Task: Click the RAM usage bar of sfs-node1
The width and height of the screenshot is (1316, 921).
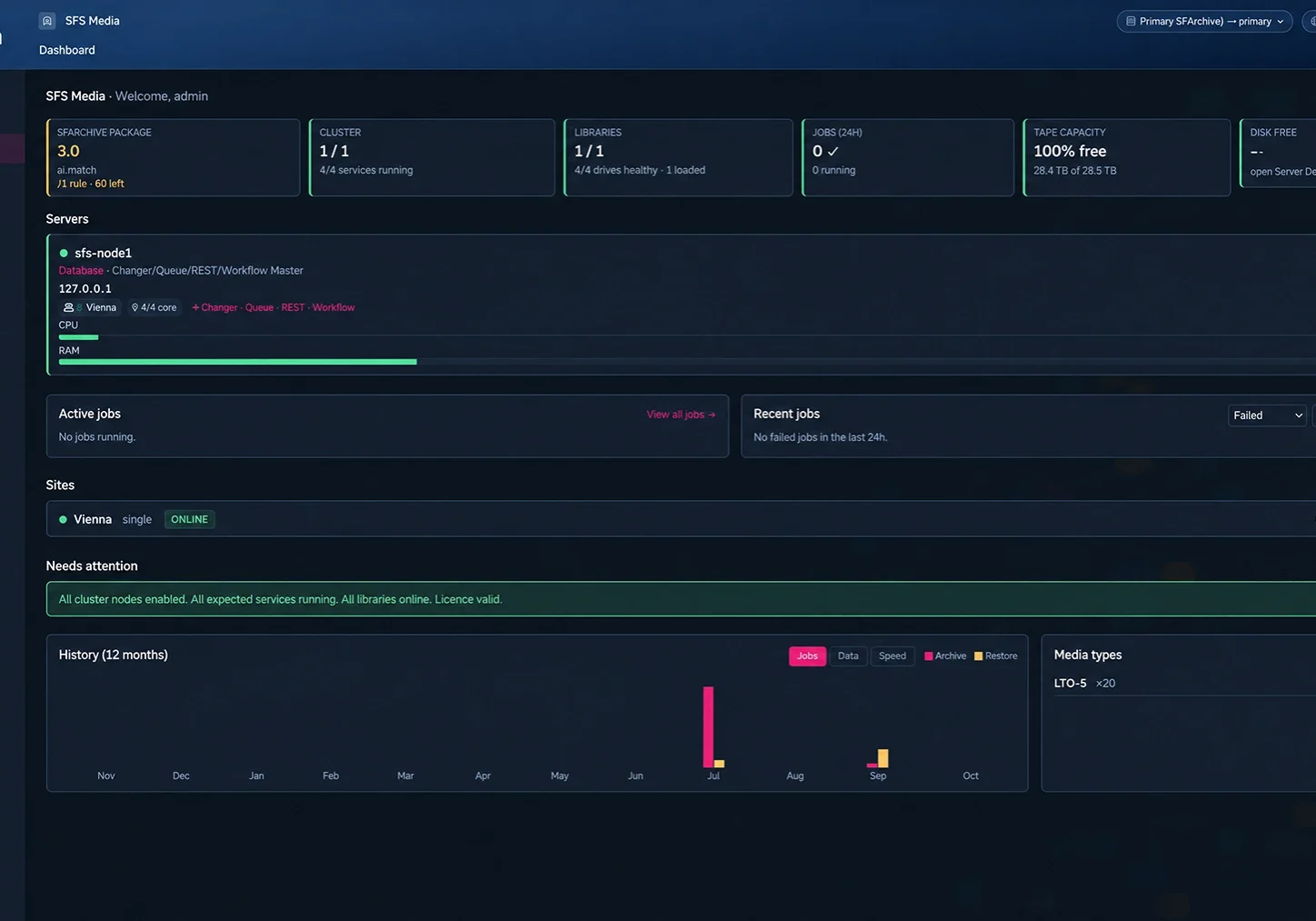Action: 687,362
